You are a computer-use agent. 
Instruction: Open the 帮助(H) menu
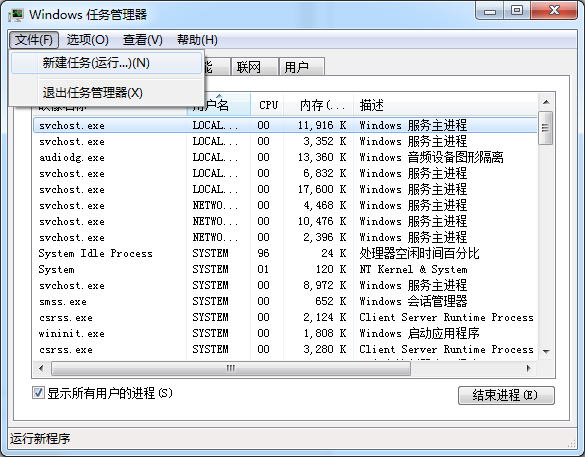pyautogui.click(x=197, y=40)
